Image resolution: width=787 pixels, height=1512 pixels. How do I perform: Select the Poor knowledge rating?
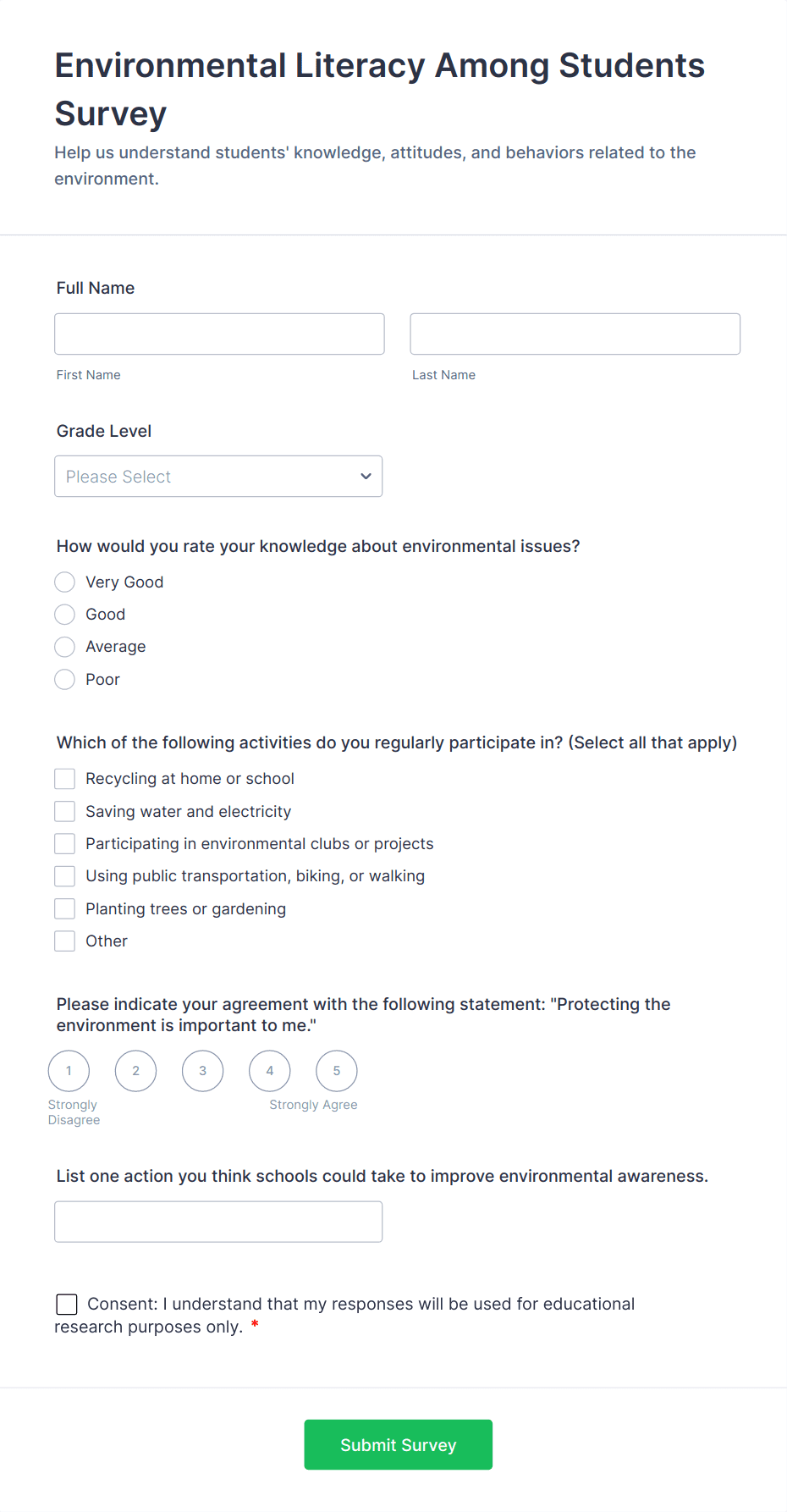pos(64,679)
